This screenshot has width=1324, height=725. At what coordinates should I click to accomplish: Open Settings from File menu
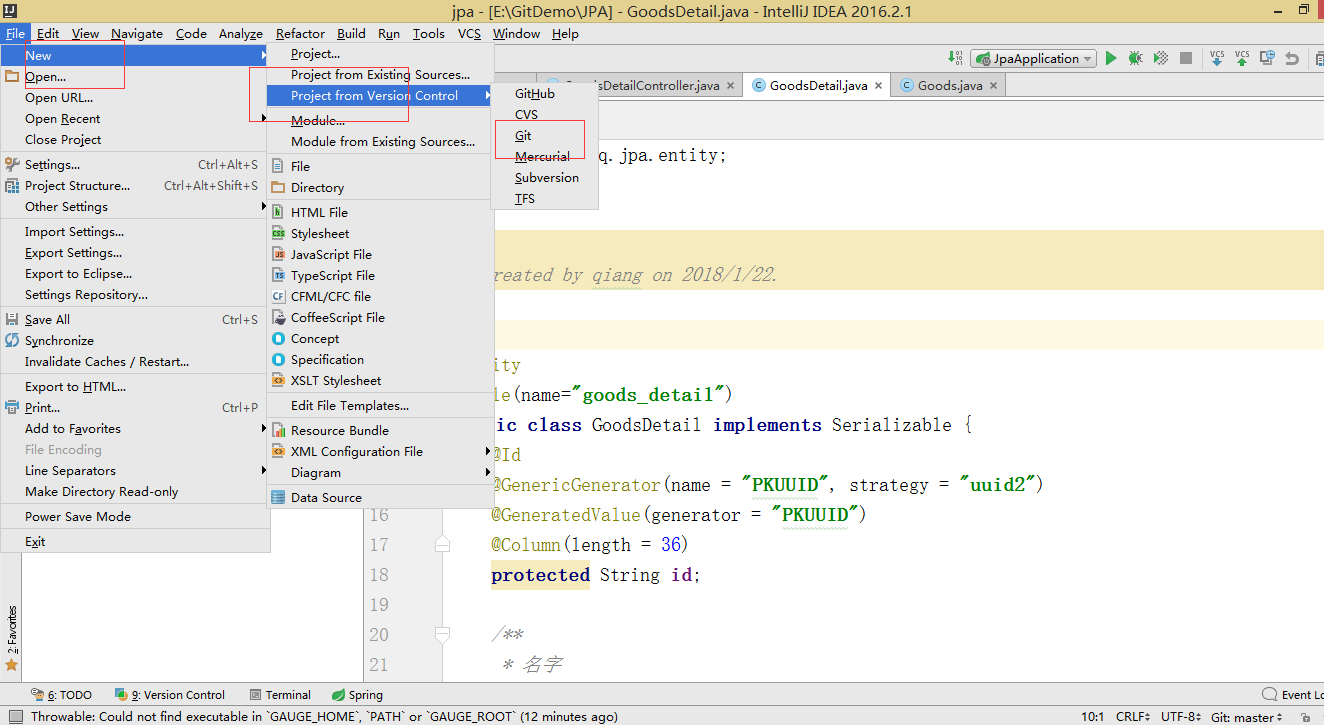point(135,165)
